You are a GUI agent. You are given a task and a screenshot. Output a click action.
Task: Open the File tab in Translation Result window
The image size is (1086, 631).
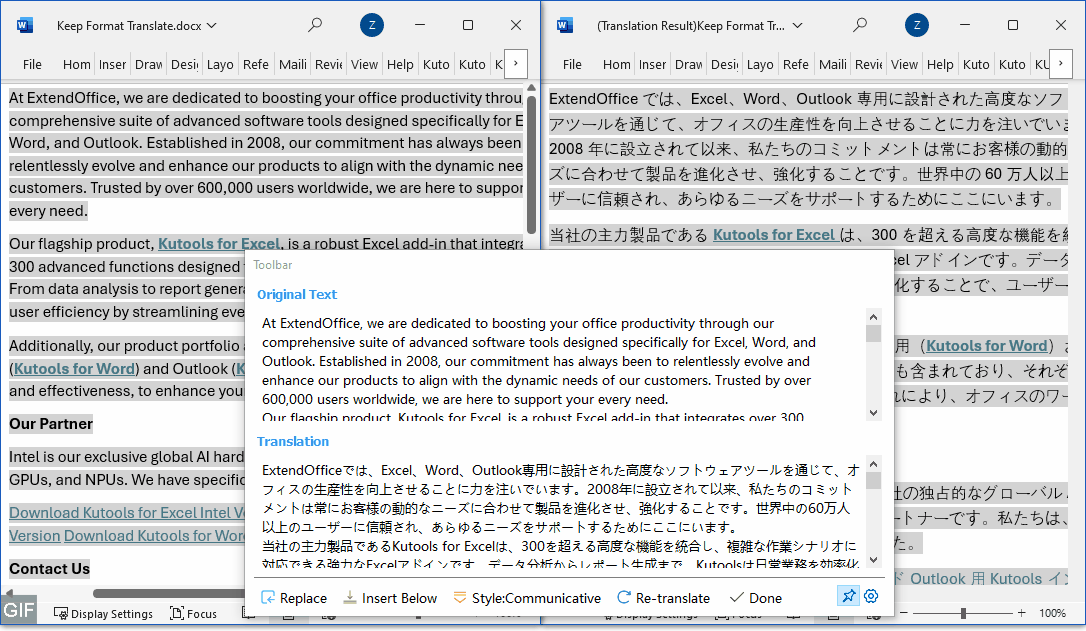(x=572, y=64)
